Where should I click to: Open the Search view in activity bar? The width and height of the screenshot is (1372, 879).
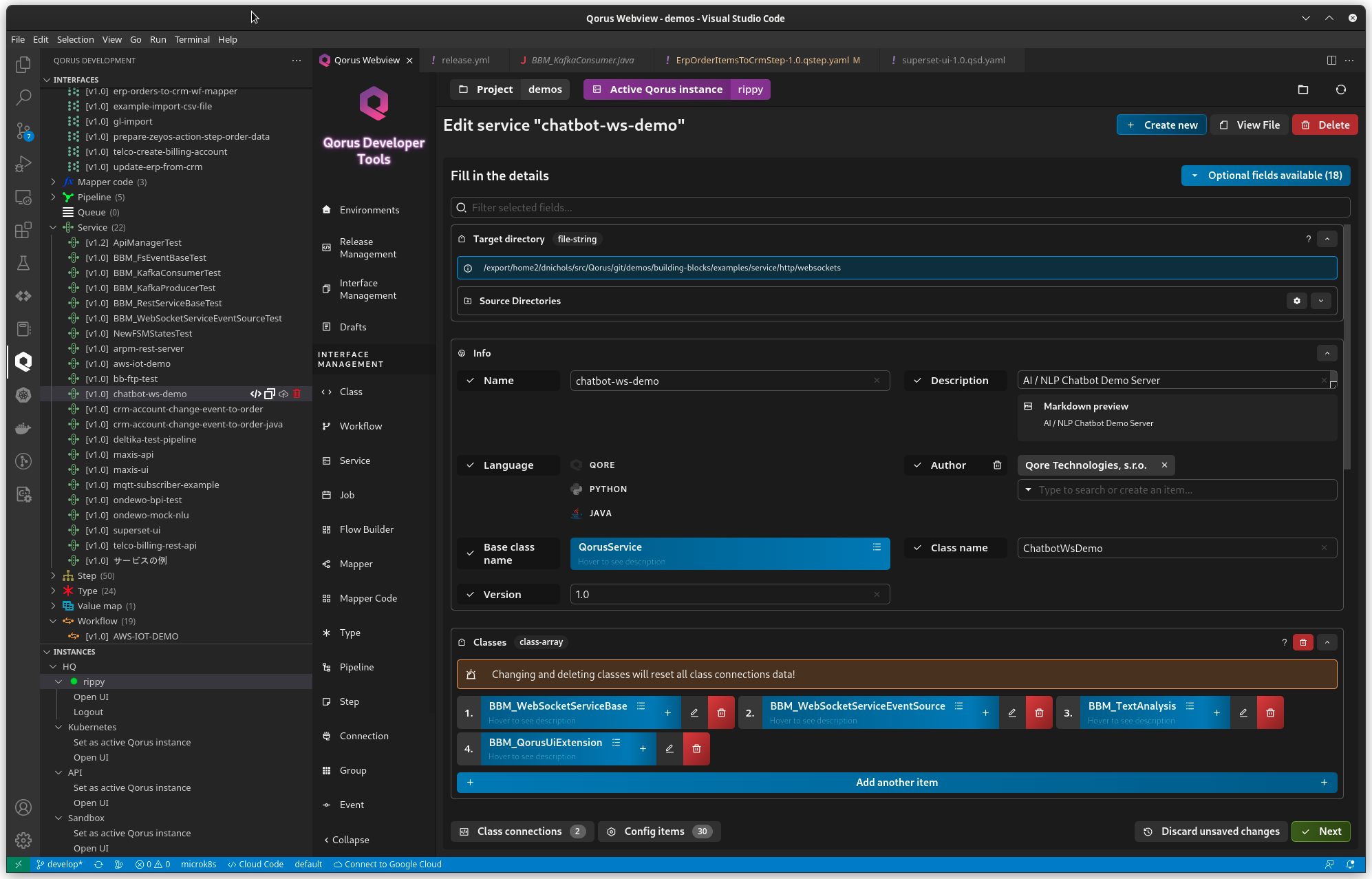[x=23, y=97]
